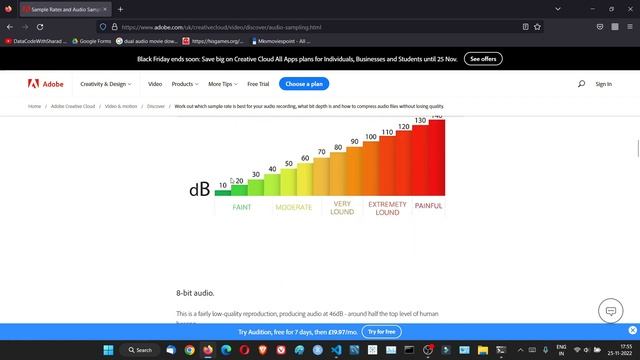Expand Creativity & Design menu

click(x=106, y=84)
